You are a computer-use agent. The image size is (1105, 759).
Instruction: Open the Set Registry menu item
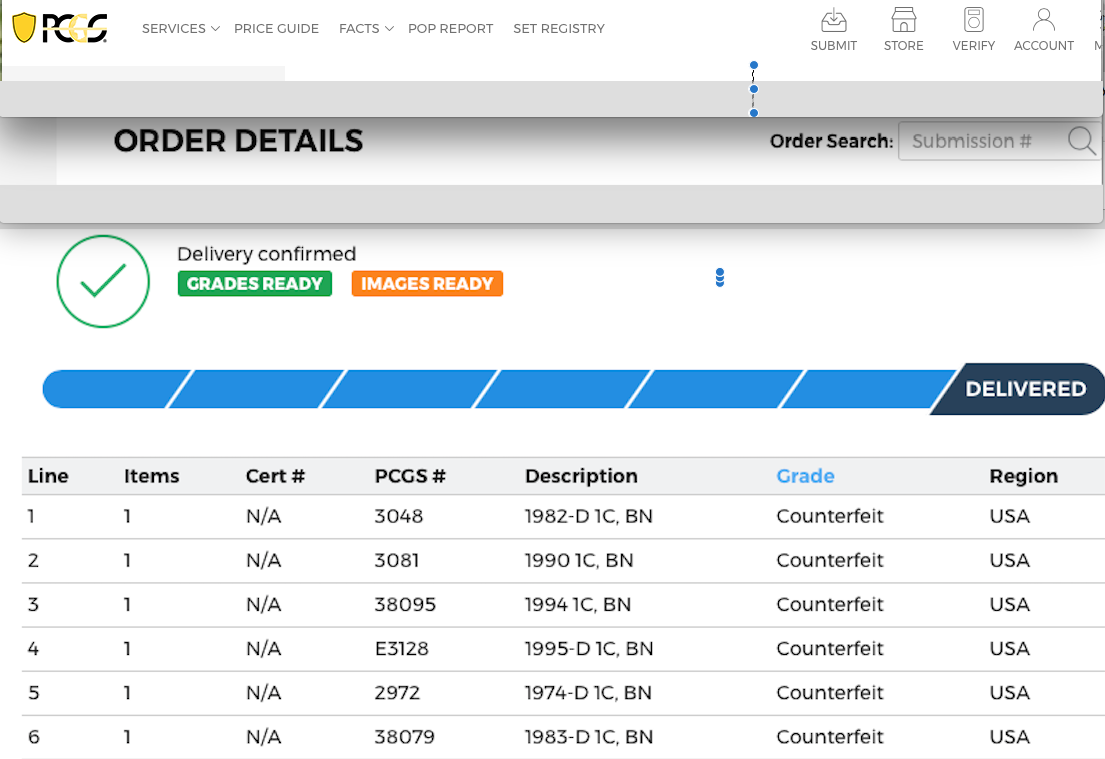(x=558, y=29)
